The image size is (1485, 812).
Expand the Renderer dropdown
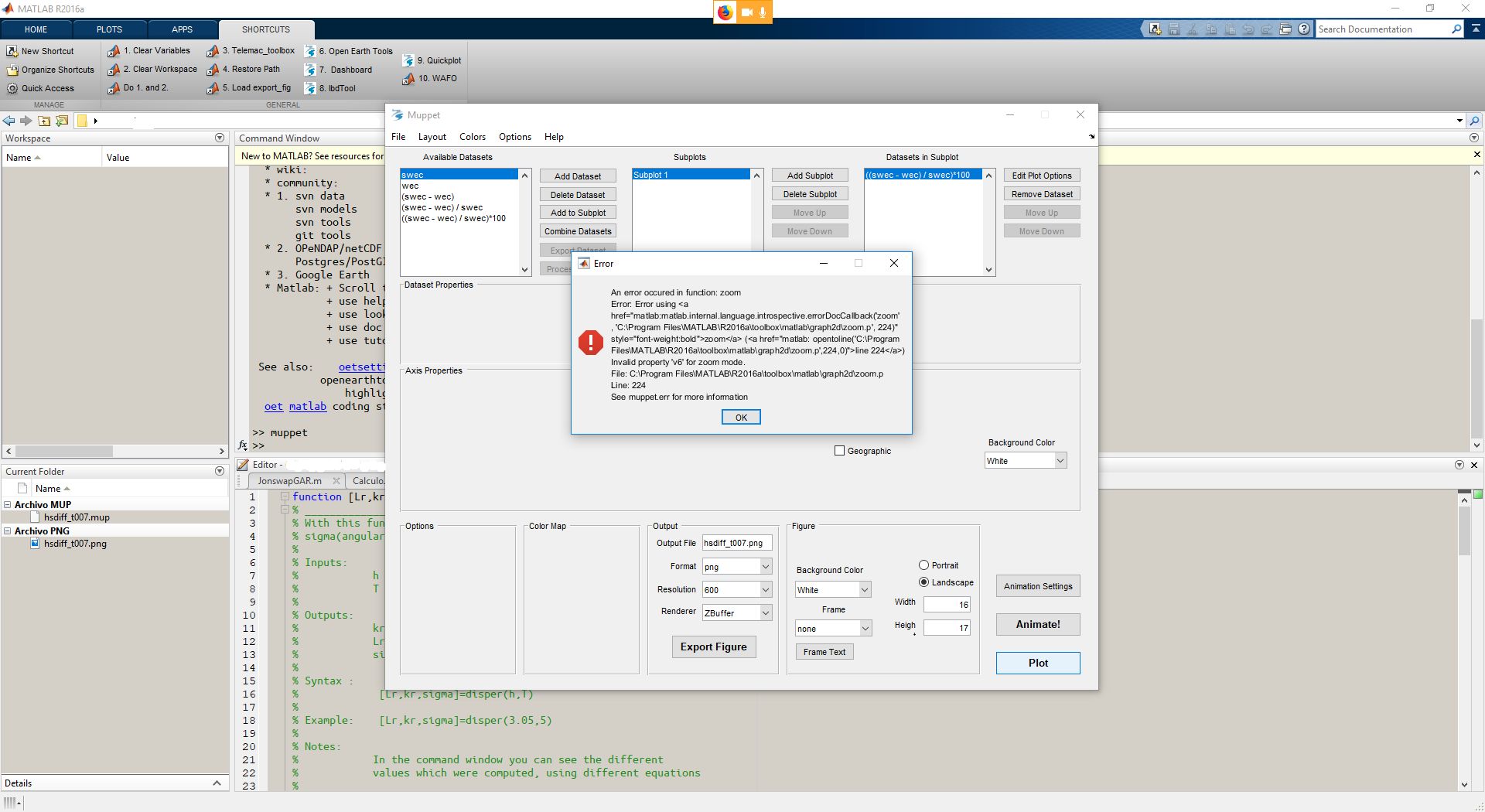[x=736, y=613]
